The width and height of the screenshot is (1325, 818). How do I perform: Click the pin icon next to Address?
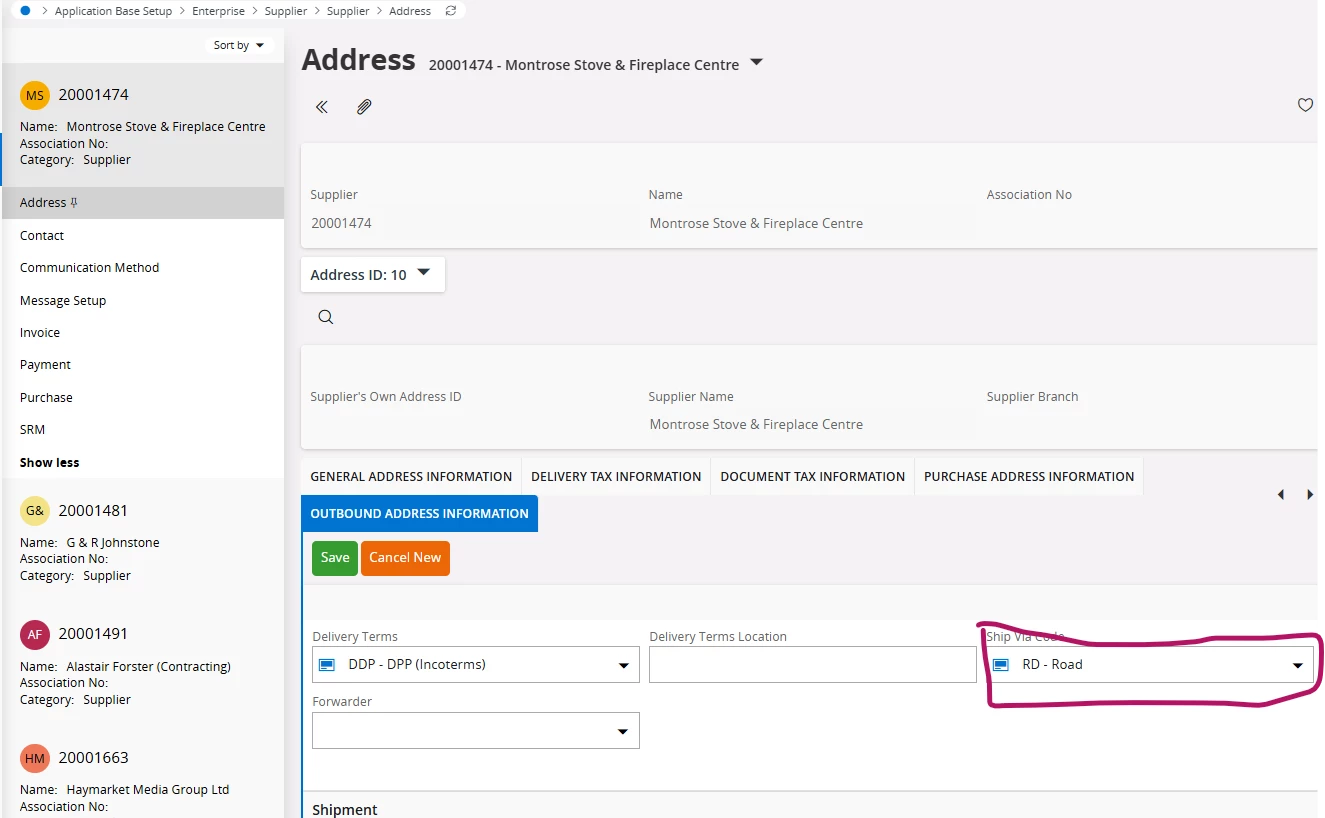(x=74, y=203)
